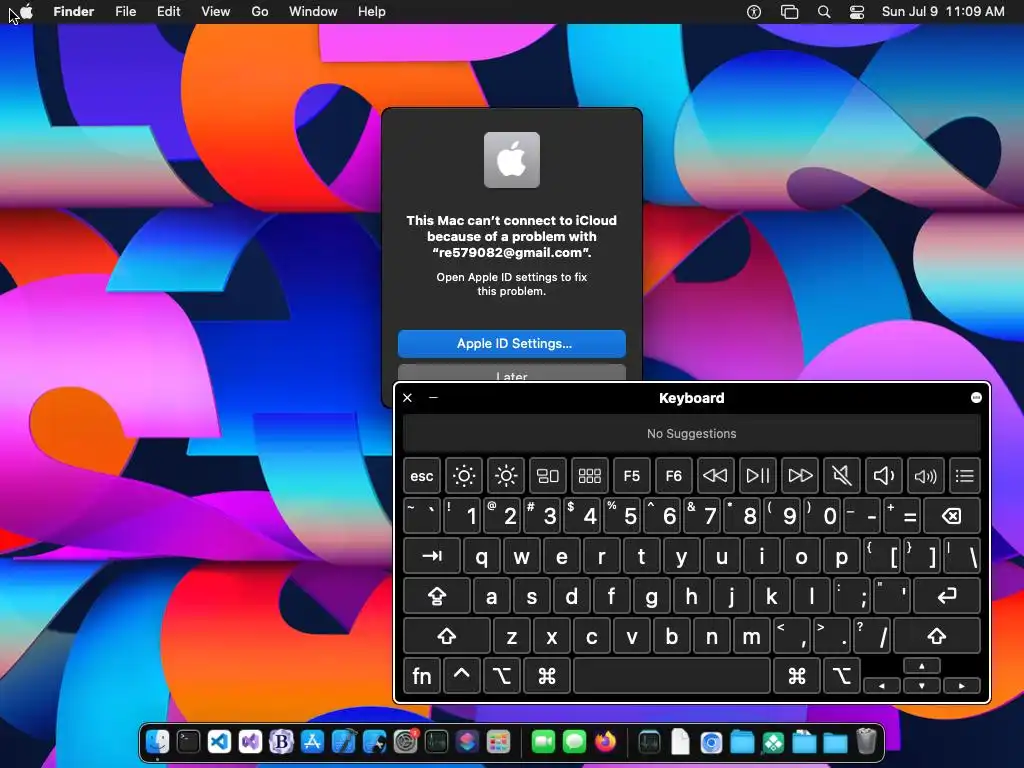The height and width of the screenshot is (768, 1024).
Task: Open Visual Studio Code in the Dock
Action: click(219, 742)
